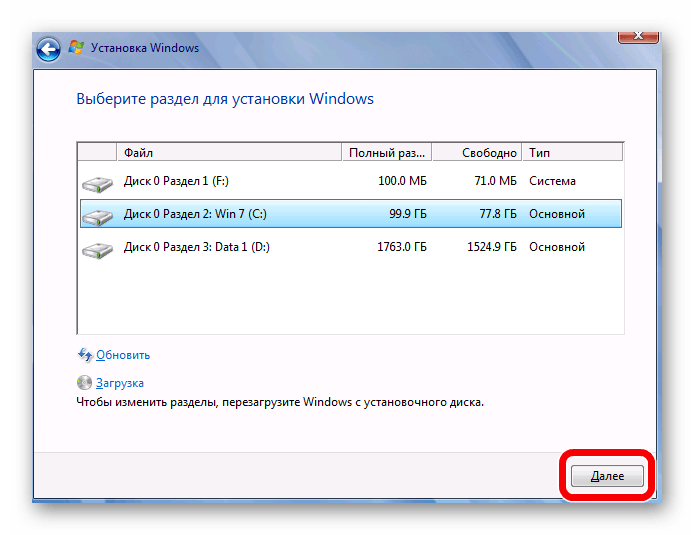Click the 99.9 ГБ size value
The height and width of the screenshot is (535, 698).
408,214
